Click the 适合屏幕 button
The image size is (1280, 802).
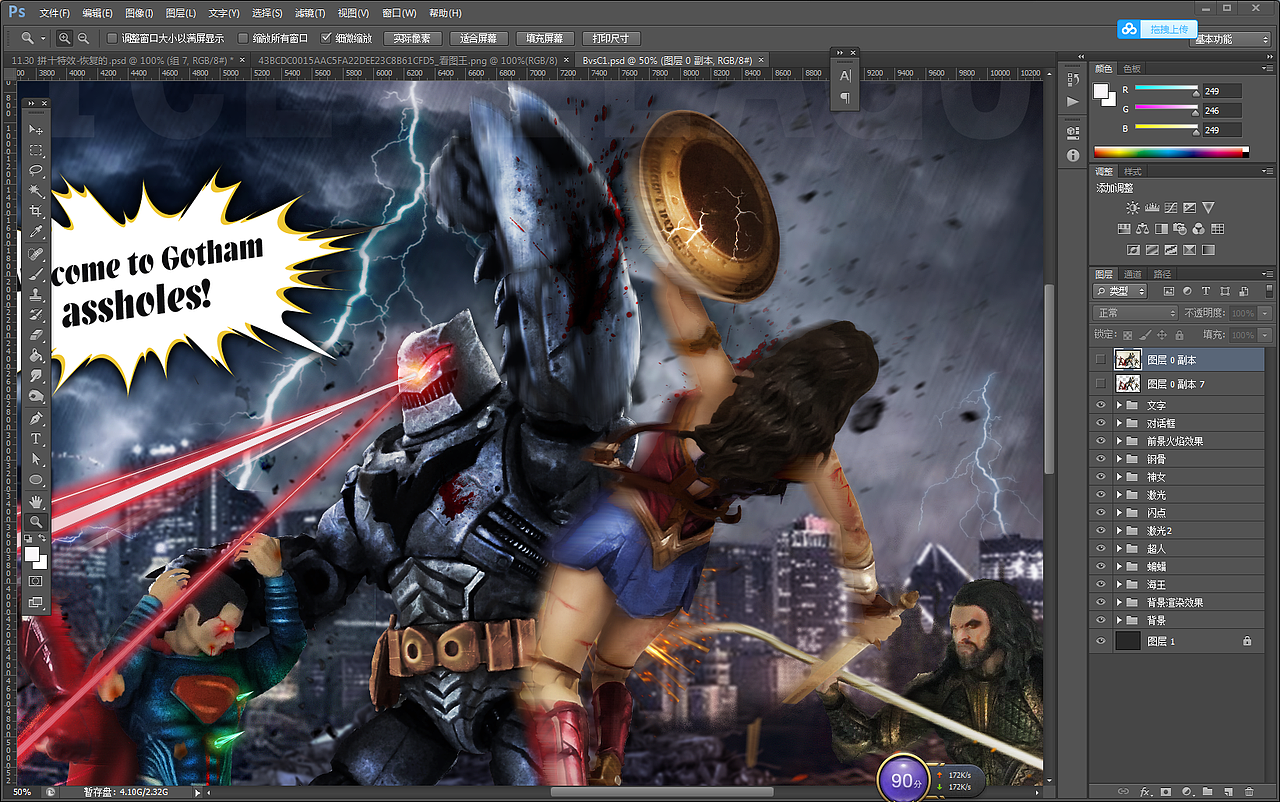tap(479, 38)
